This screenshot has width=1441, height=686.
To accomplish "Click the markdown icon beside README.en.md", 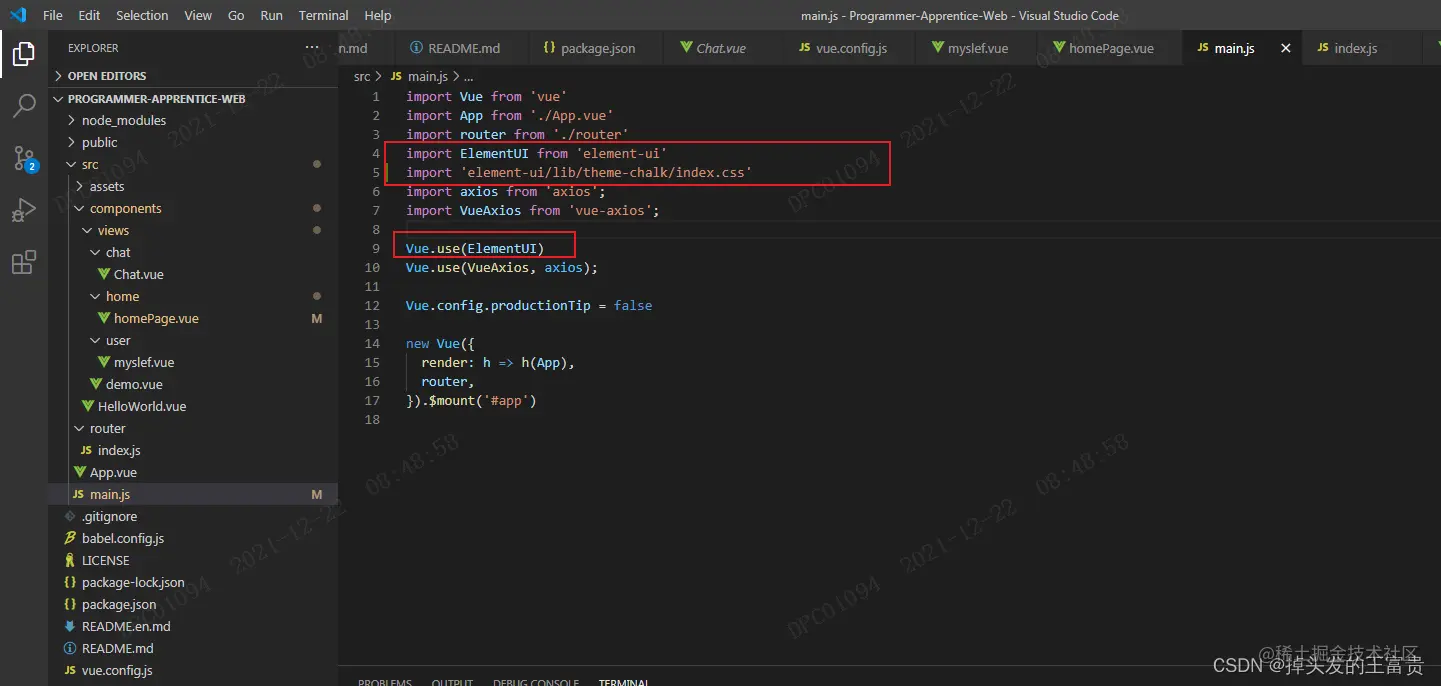I will click(x=70, y=626).
